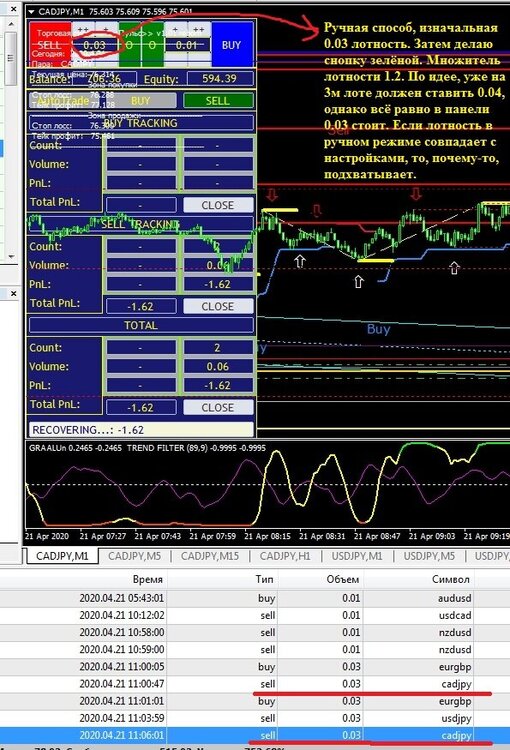This screenshot has height=750, width=510.
Task: Click CLOSE in the SELL TRACKING section
Action: tap(218, 306)
